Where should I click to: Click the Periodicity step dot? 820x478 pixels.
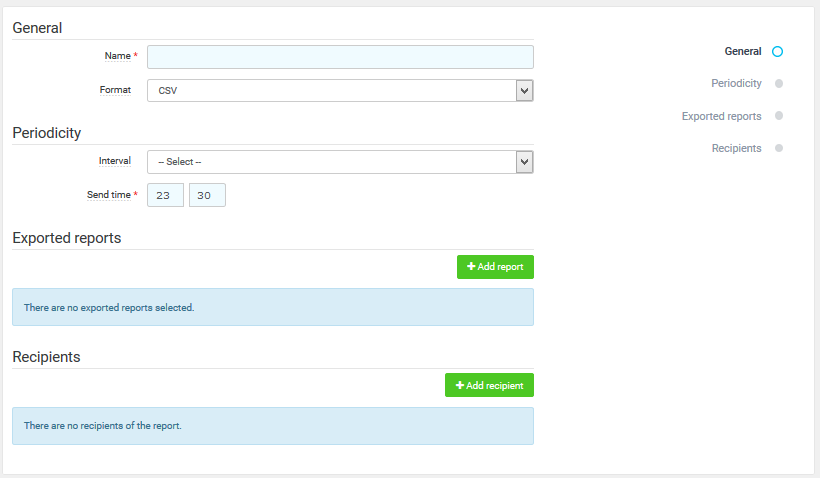(x=778, y=84)
